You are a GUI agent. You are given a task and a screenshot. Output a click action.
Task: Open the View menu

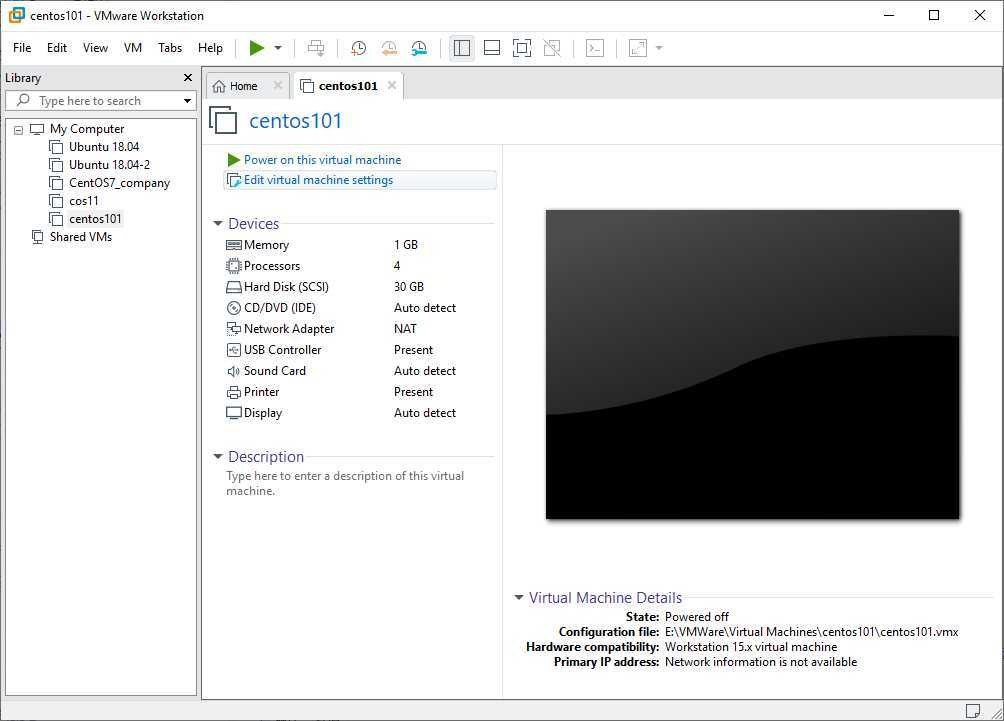[x=95, y=48]
